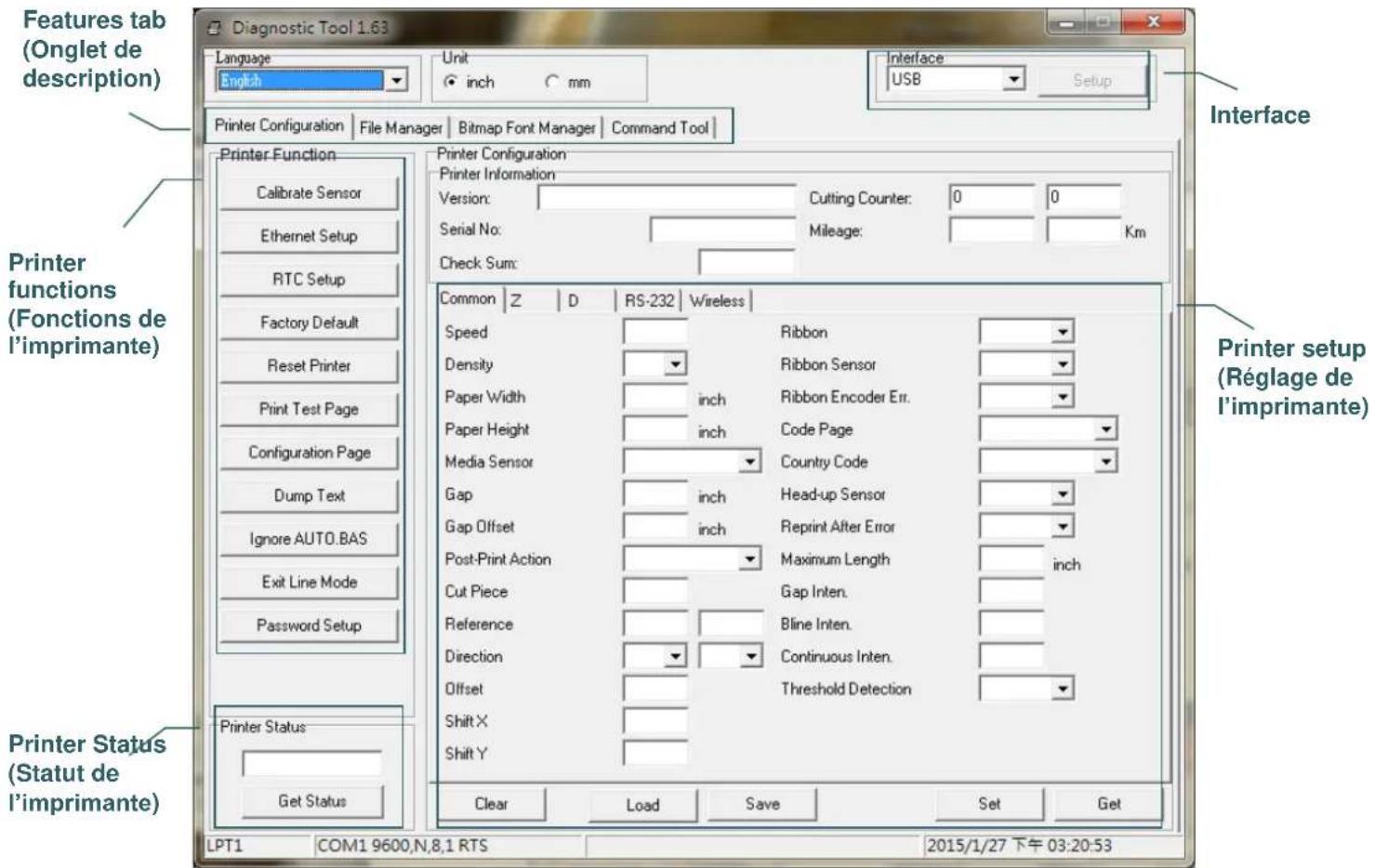
Task: Switch to the File Manager tab
Action: tap(401, 128)
